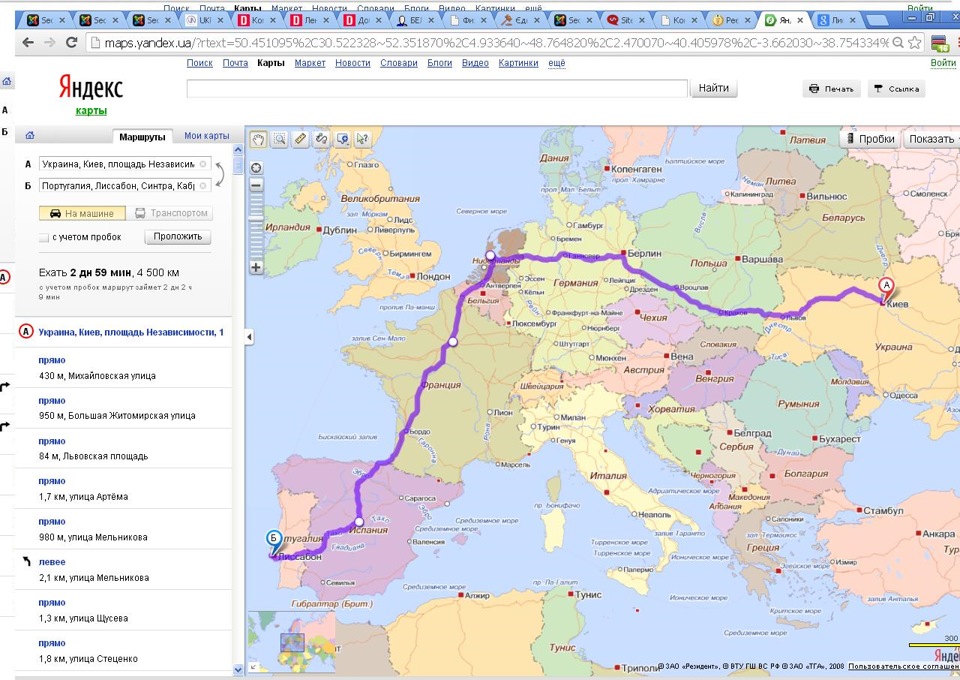The width and height of the screenshot is (960, 680).
Task: Click search magnifier in address bar
Action: point(898,42)
